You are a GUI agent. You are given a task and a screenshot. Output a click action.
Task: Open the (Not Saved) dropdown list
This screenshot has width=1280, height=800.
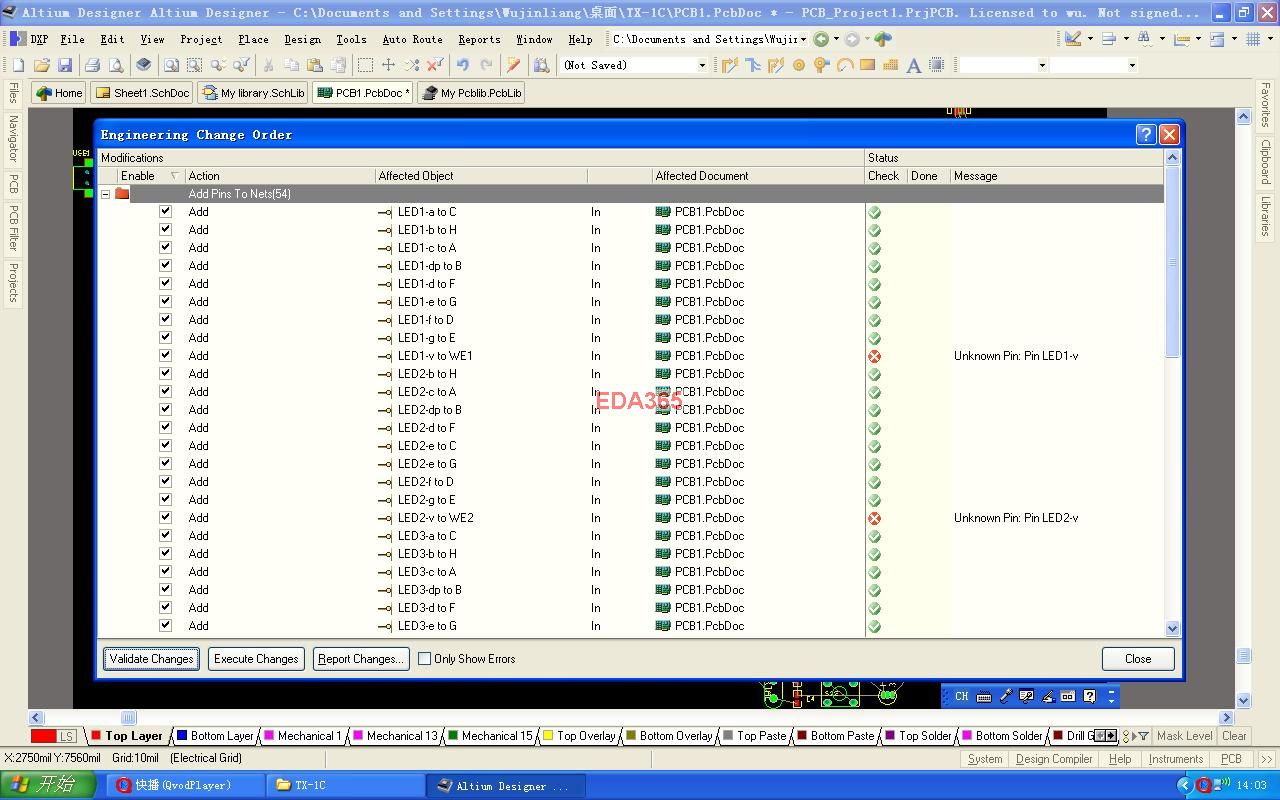pos(701,65)
